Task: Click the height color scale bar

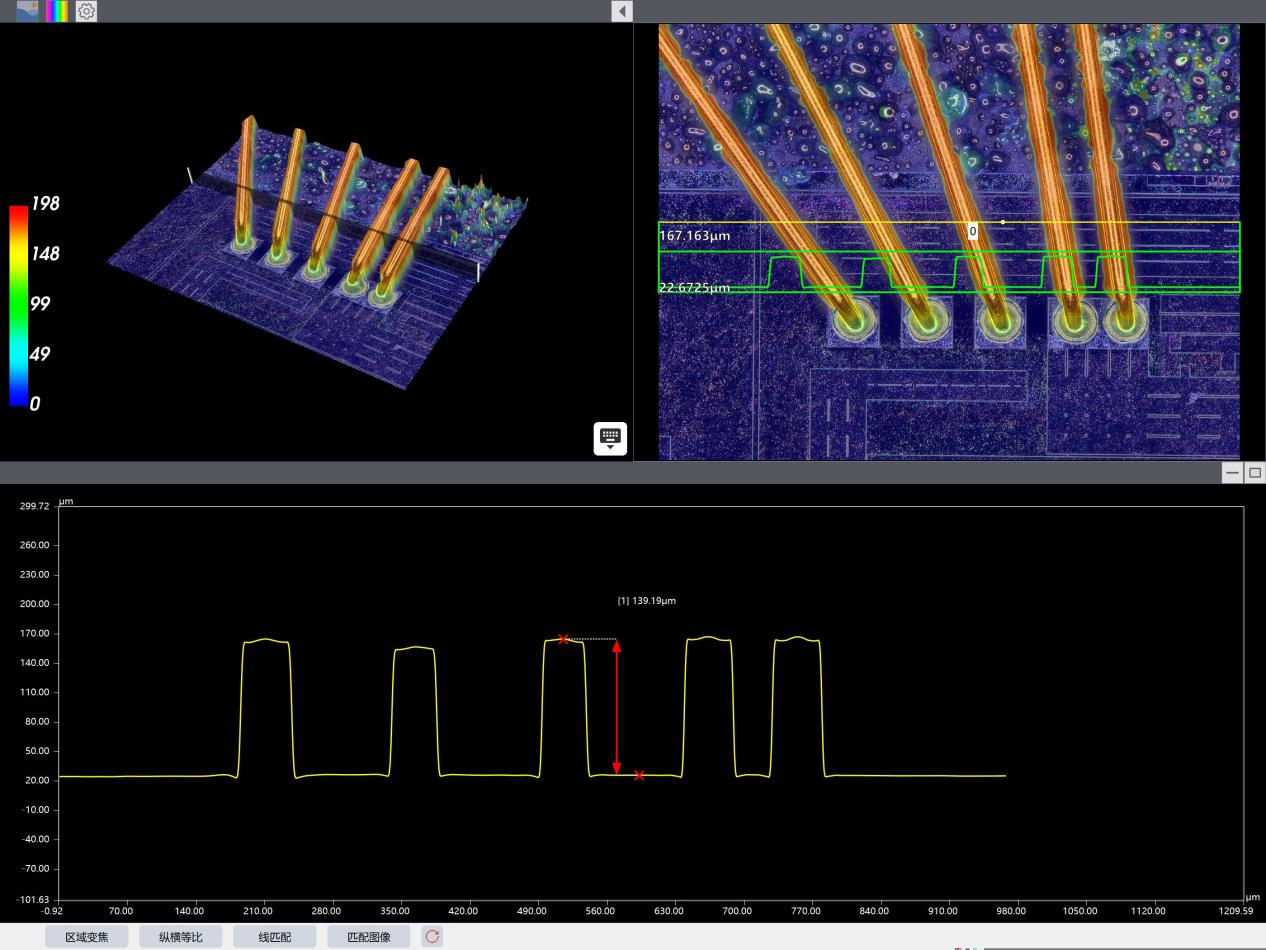Action: pyautogui.click(x=18, y=305)
